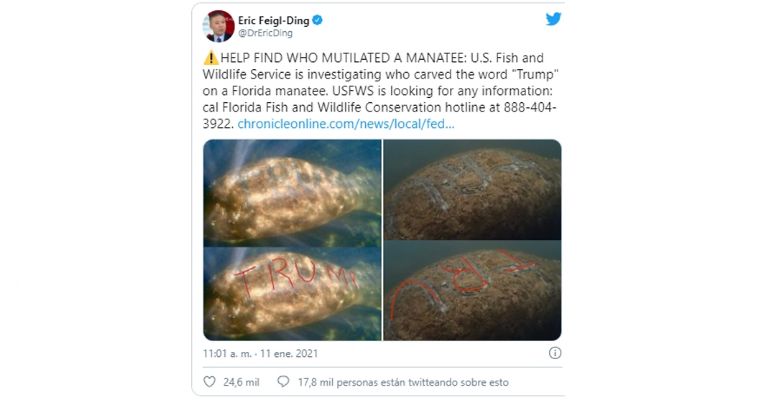768x400 pixels.
Task: Click the tweet text about mutilated manatee
Action: pos(380,91)
